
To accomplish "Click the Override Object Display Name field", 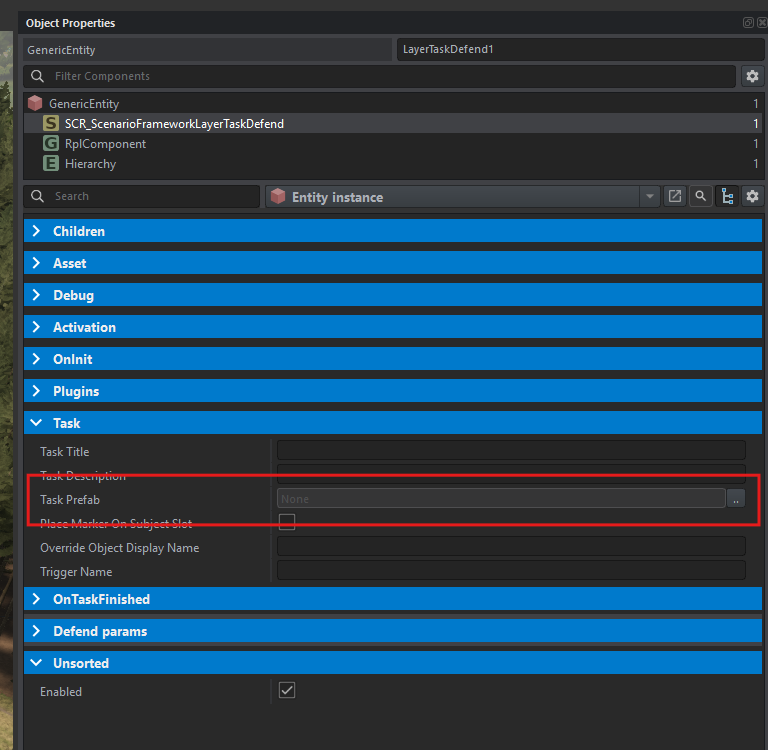I will click(511, 546).
